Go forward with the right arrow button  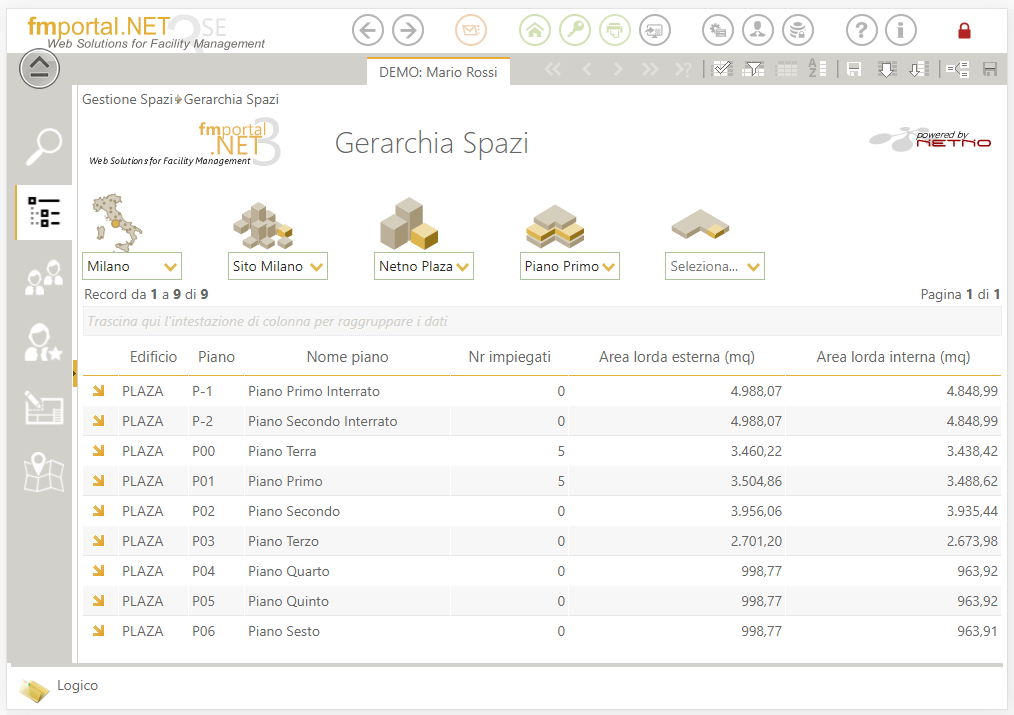[x=408, y=30]
